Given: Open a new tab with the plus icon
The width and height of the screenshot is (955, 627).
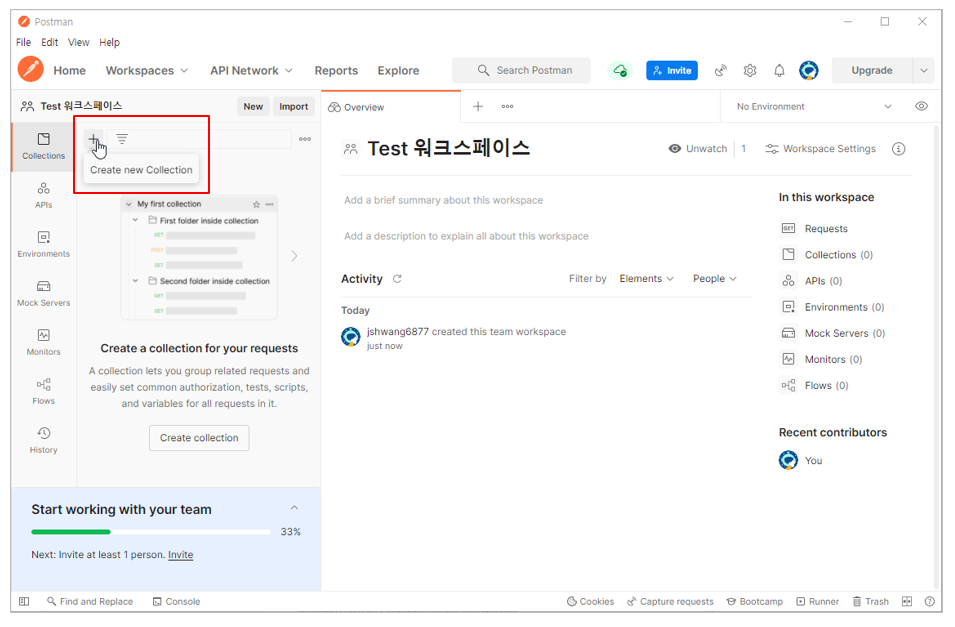Looking at the screenshot, I should coord(478,107).
